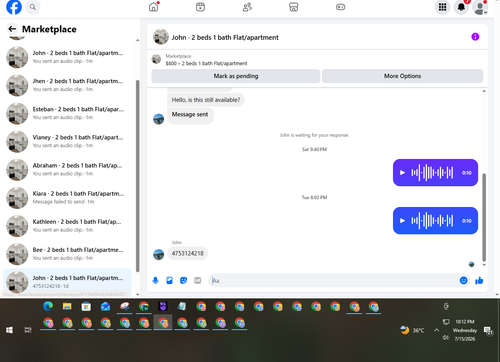Image resolution: width=500 pixels, height=362 pixels.
Task: Open Microsoft Edge from the taskbar
Action: [48, 306]
